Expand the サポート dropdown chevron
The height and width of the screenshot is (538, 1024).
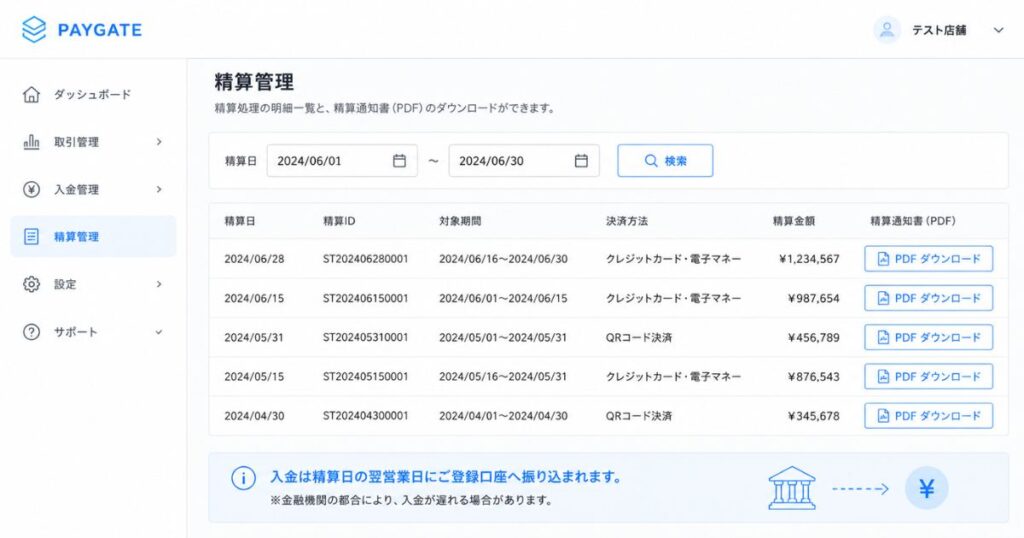[x=159, y=332]
